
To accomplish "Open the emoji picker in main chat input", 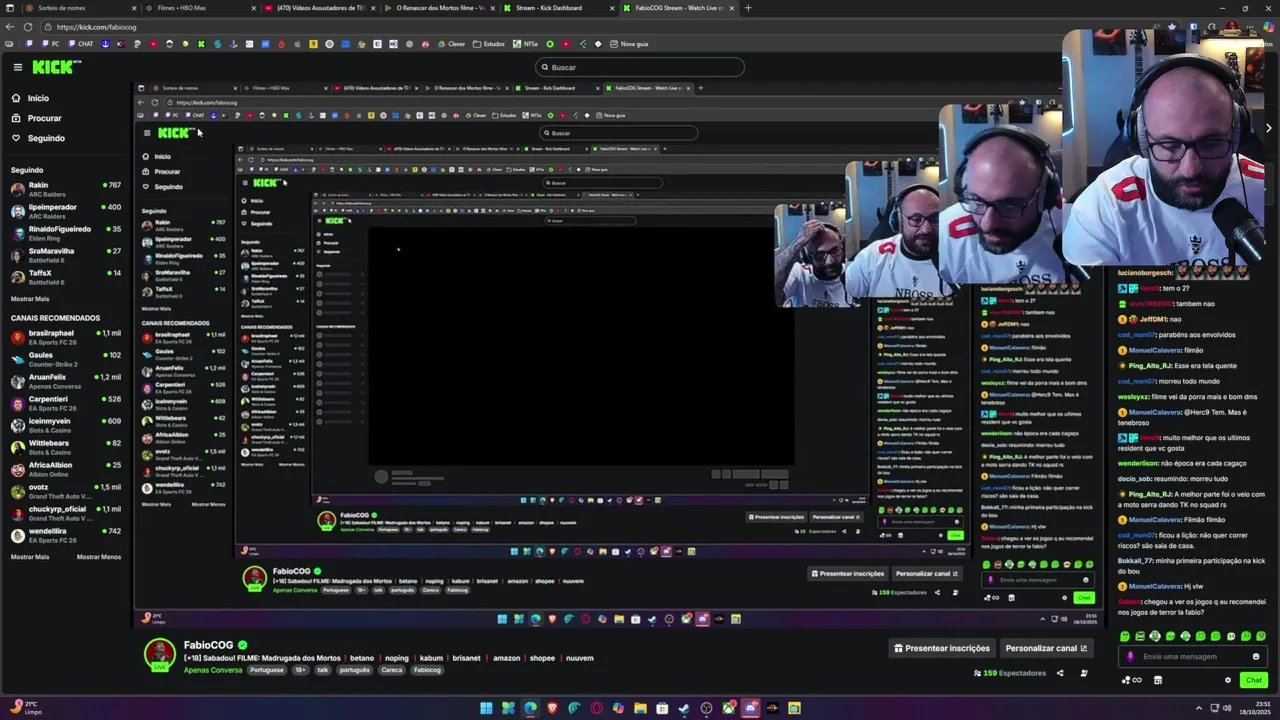I will click(x=1256, y=657).
